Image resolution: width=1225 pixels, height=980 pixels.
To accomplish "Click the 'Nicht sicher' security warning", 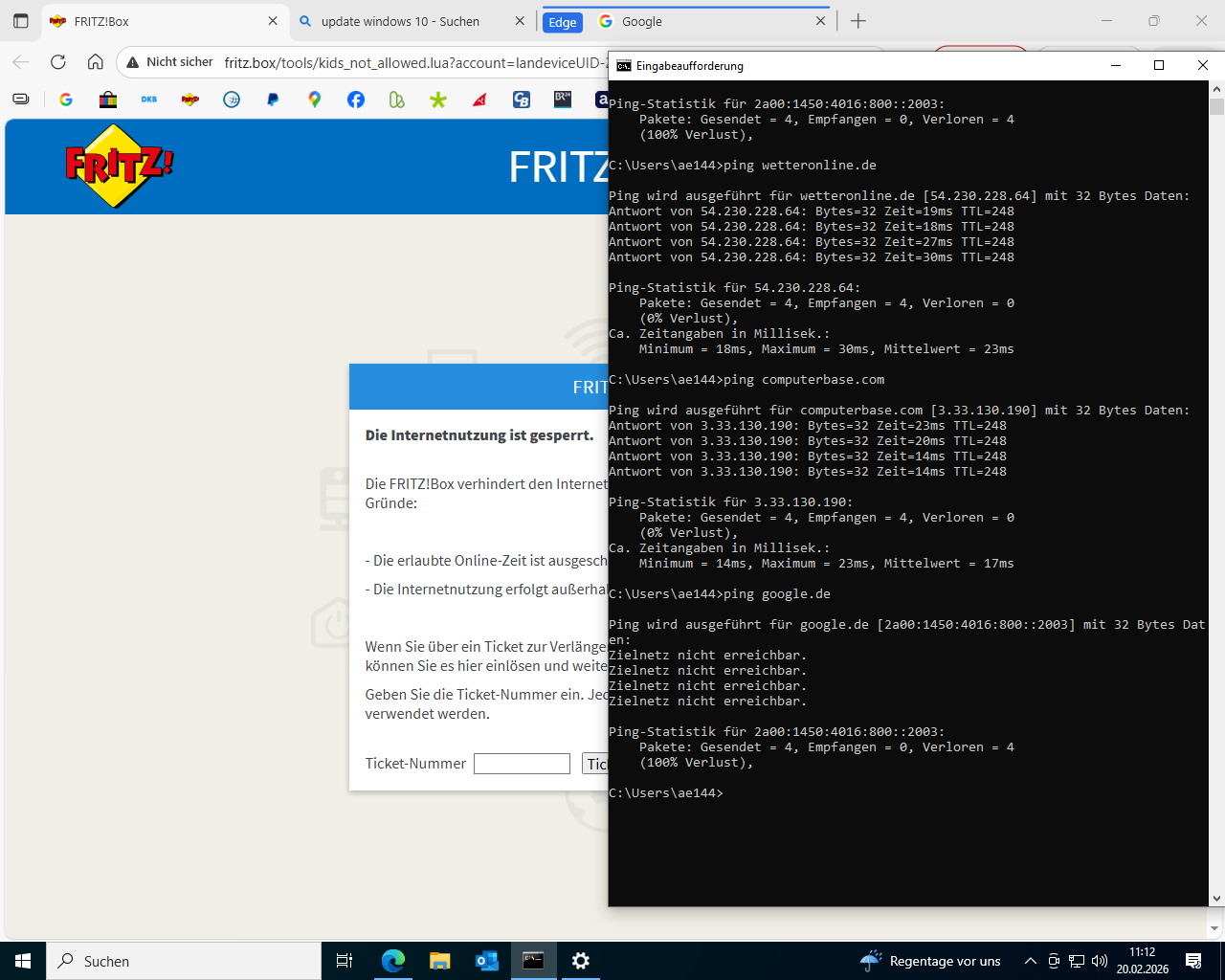I will click(x=170, y=62).
